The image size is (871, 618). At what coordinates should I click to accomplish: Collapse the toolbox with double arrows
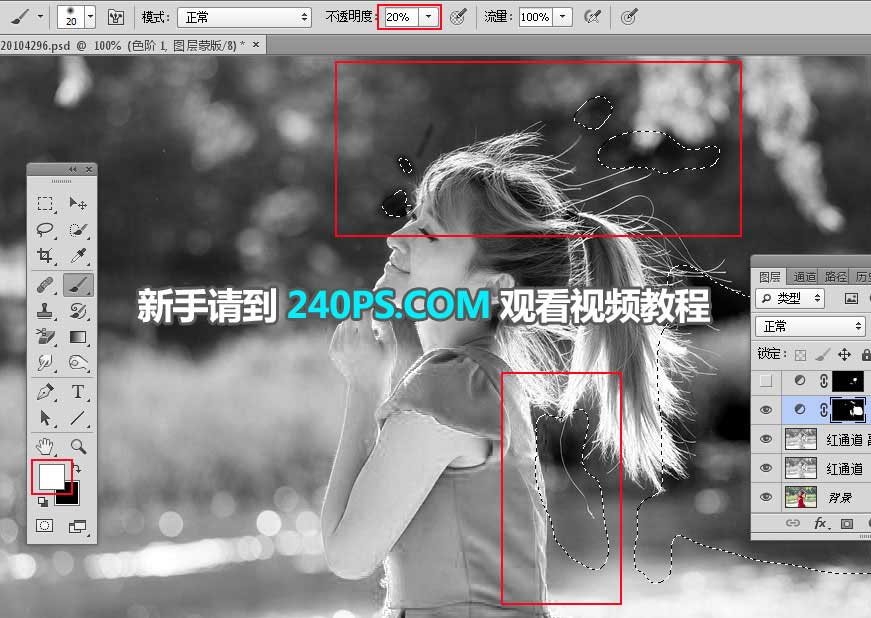pos(73,169)
